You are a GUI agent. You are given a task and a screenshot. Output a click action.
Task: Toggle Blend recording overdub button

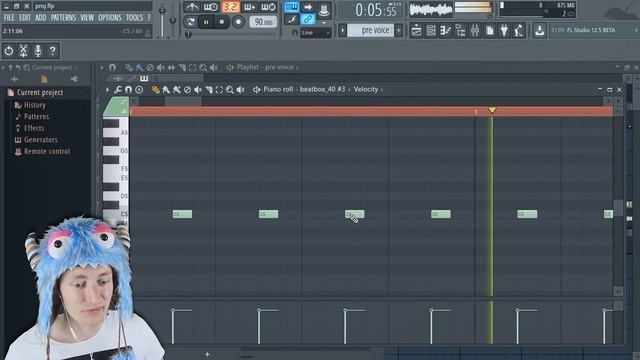pyautogui.click(x=249, y=7)
